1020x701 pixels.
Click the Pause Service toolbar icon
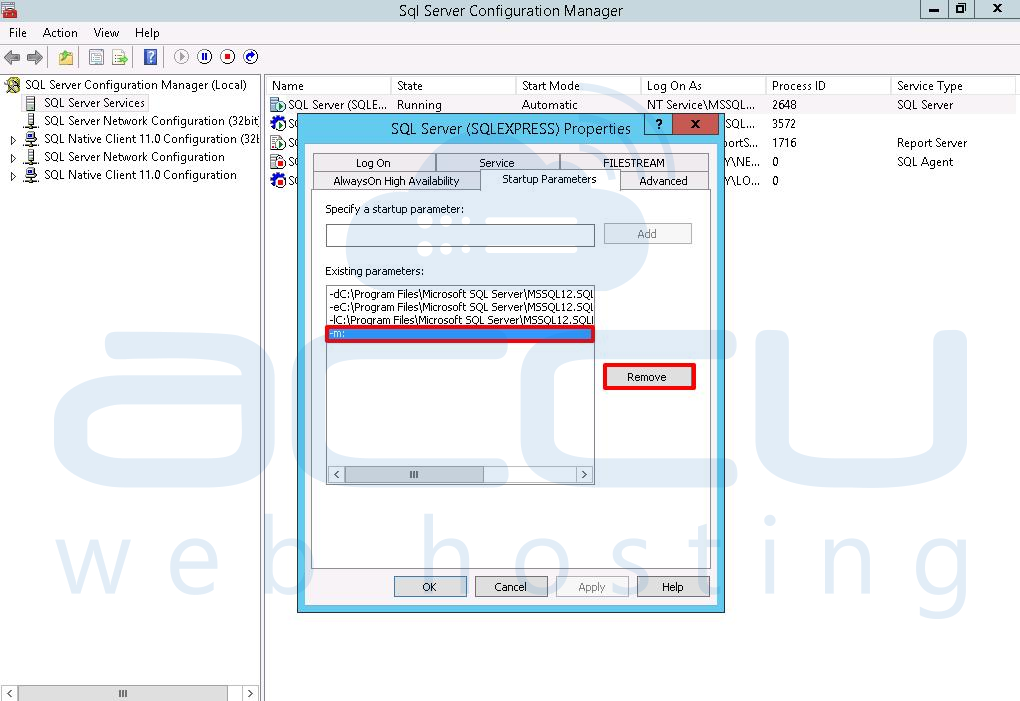204,57
